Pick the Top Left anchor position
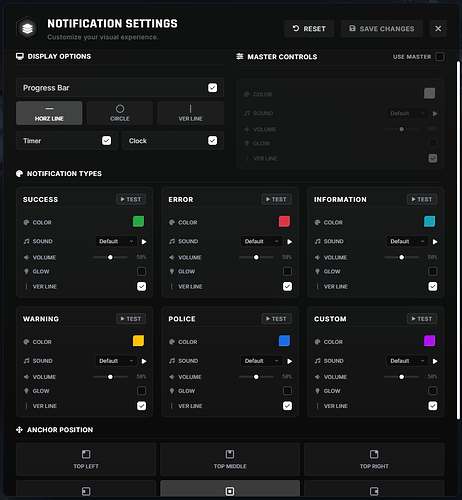This screenshot has width=462, height=500. (x=86, y=459)
